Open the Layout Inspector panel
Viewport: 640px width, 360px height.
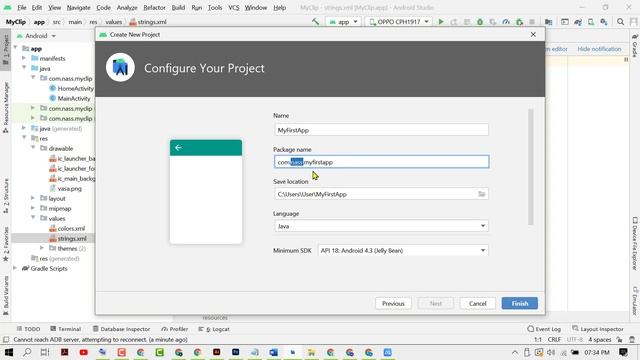[598, 329]
